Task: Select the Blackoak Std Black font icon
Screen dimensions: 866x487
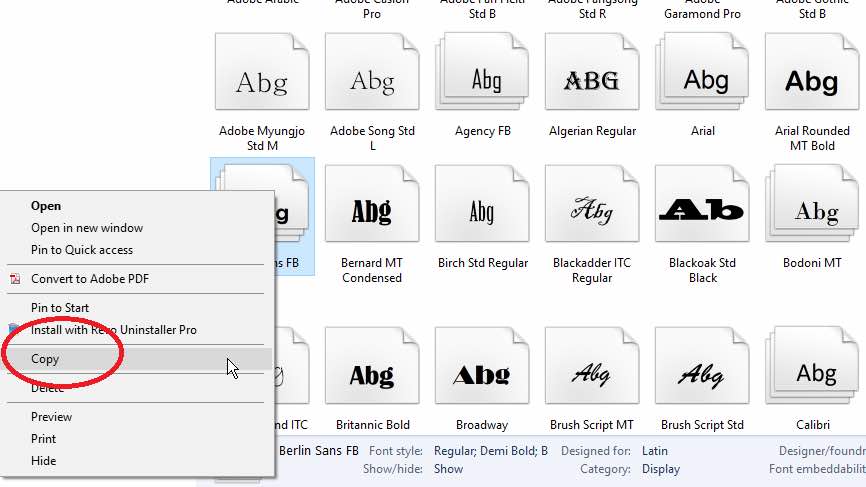Action: pyautogui.click(x=702, y=204)
